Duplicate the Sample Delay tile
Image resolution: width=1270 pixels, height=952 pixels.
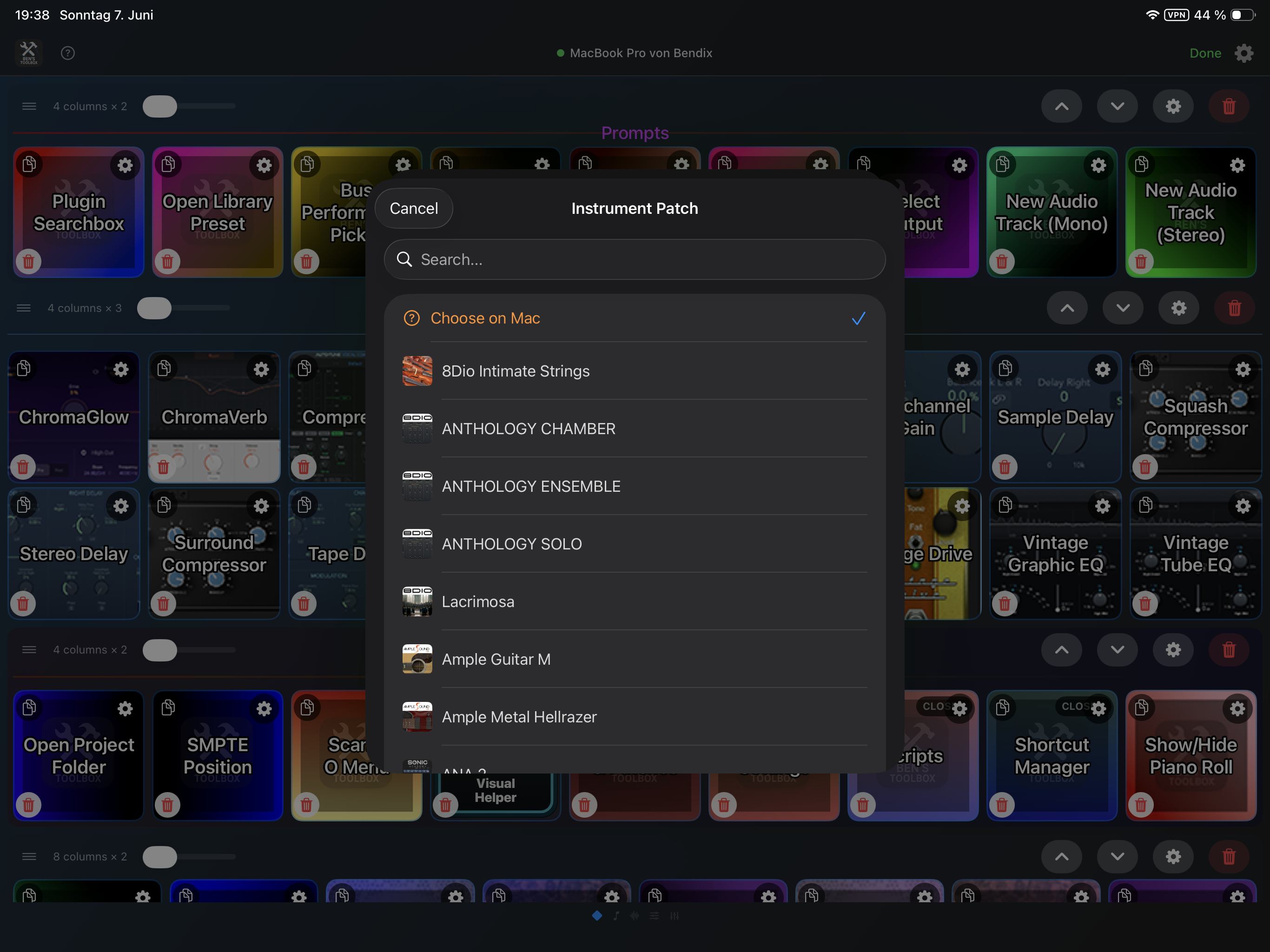click(1005, 368)
